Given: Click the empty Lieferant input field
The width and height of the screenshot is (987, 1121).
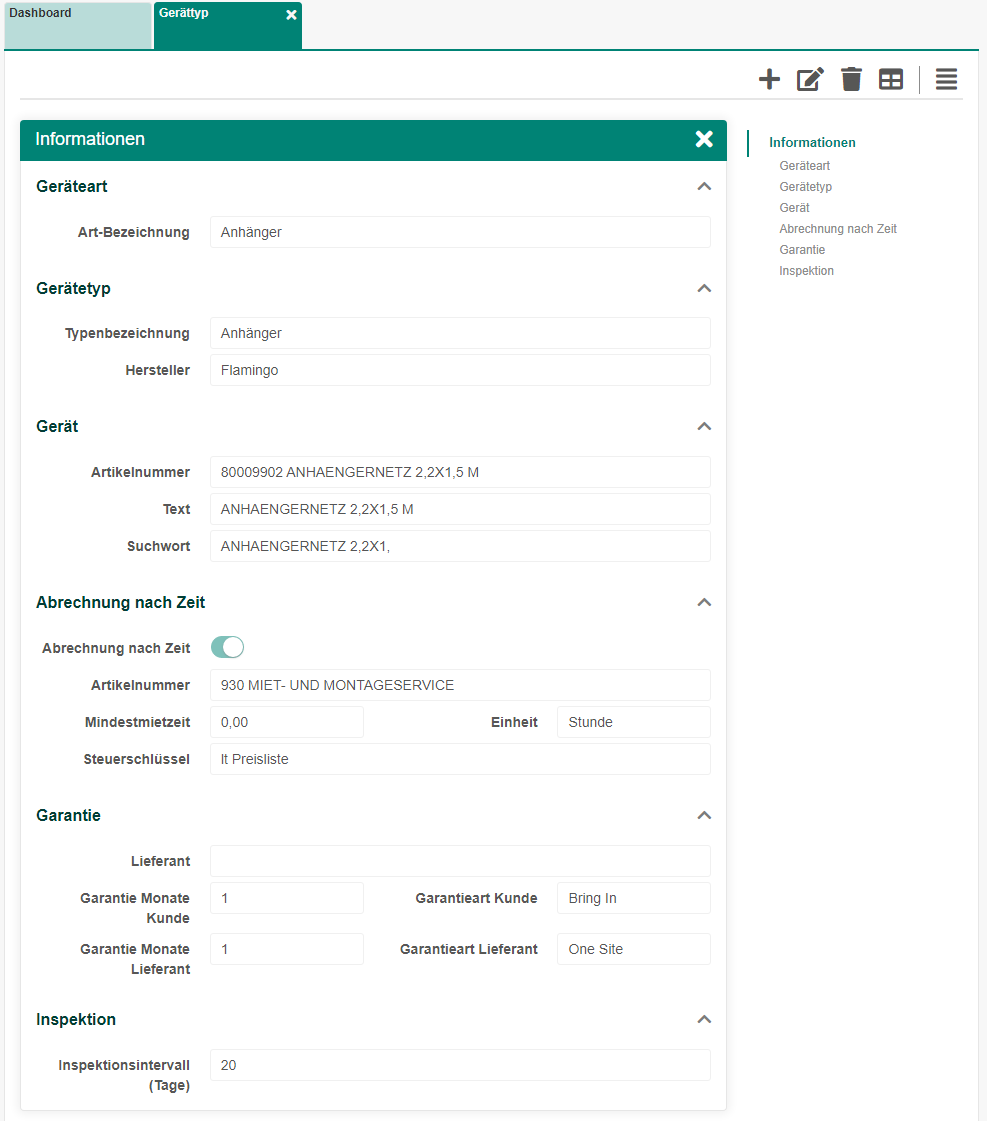Looking at the screenshot, I should (x=460, y=861).
